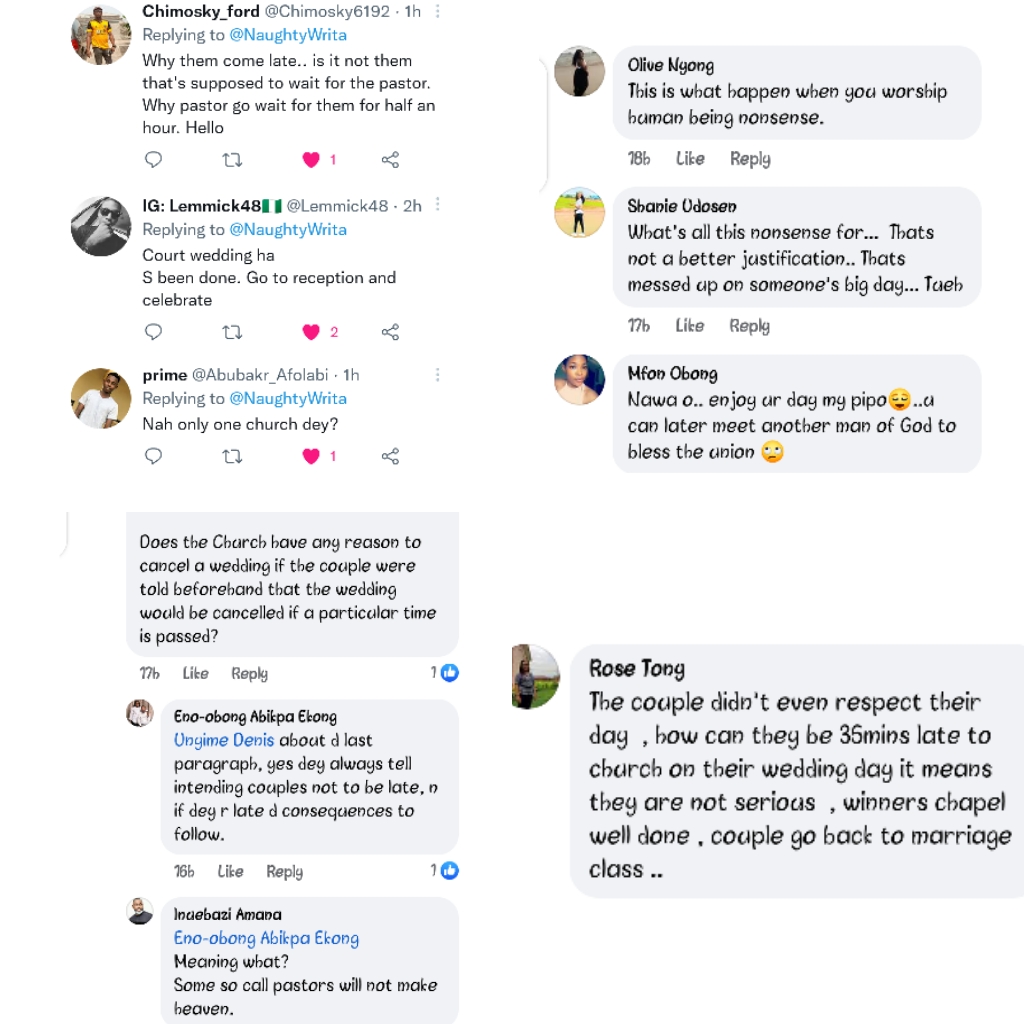Toggle the heart like on Chimosky_ford's tweet
This screenshot has height=1024, width=1024.
coord(311,160)
